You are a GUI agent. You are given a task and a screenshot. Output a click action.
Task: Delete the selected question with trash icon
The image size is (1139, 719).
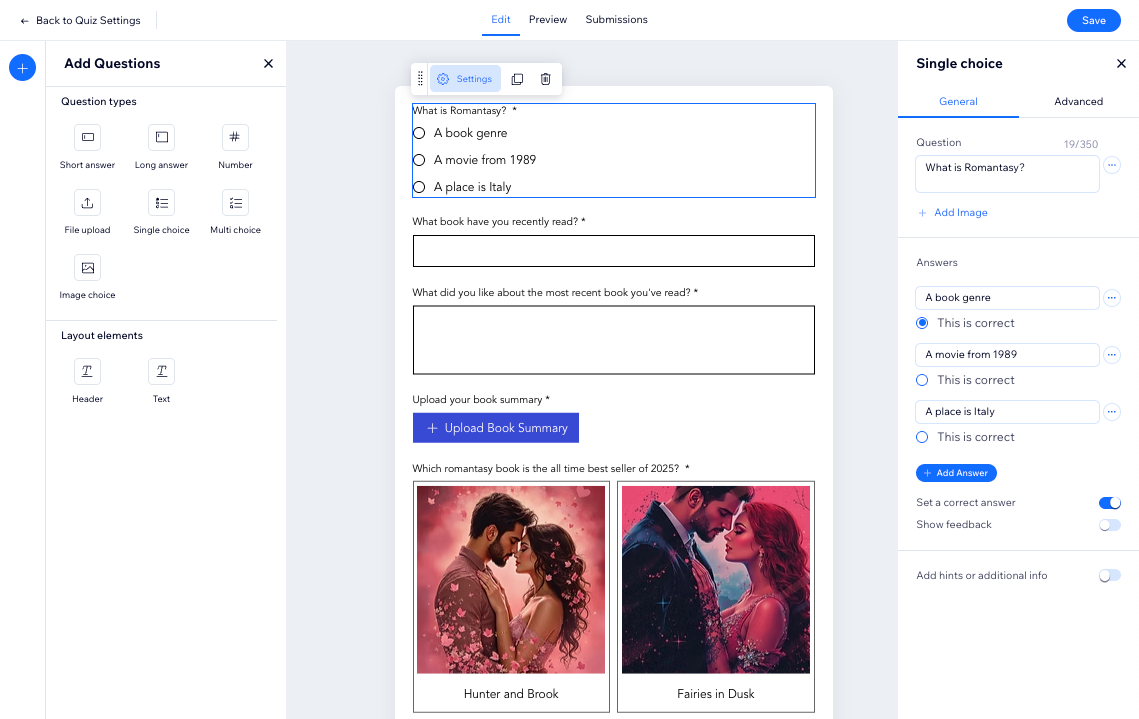click(x=546, y=79)
